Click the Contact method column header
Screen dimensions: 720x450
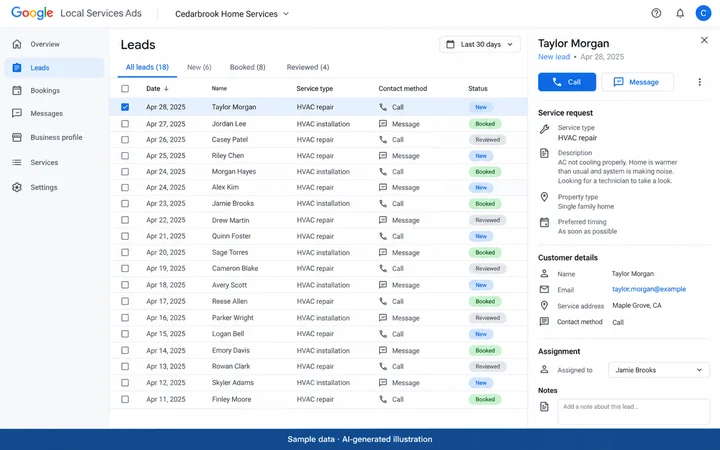click(x=403, y=89)
